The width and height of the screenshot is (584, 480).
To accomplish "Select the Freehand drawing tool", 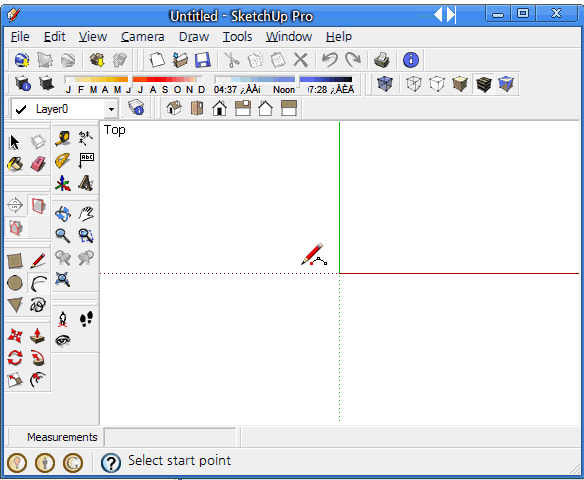I will pos(38,305).
